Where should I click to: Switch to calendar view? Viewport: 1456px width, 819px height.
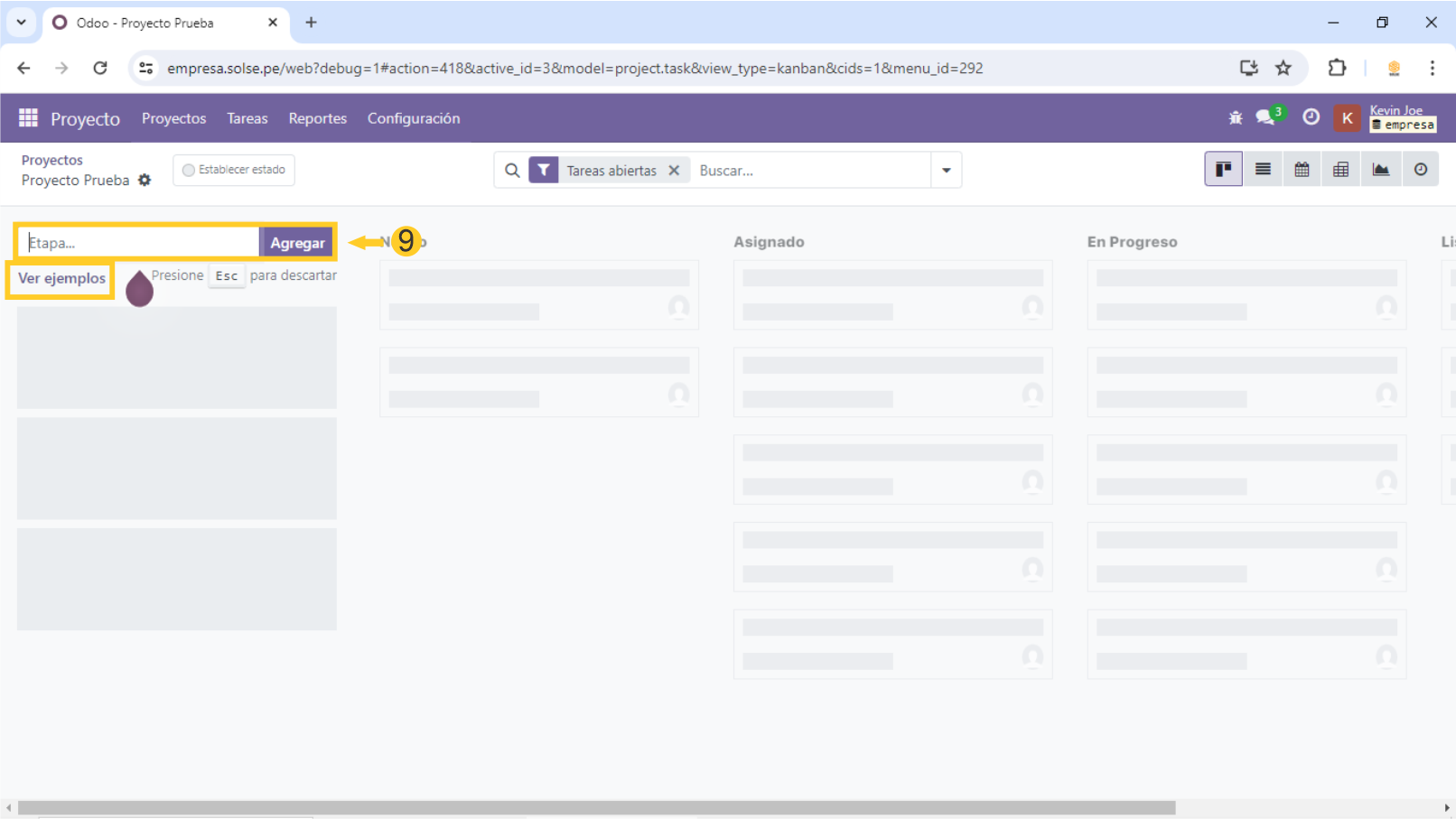[1302, 170]
